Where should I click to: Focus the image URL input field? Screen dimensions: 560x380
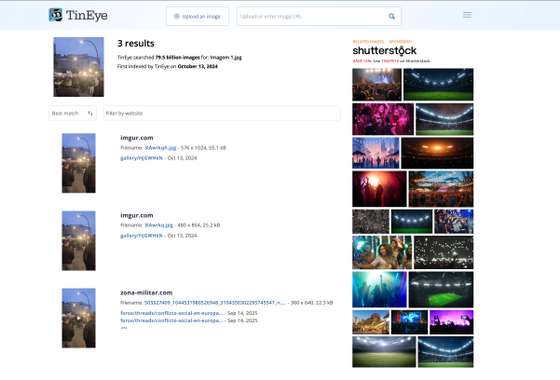pyautogui.click(x=312, y=16)
